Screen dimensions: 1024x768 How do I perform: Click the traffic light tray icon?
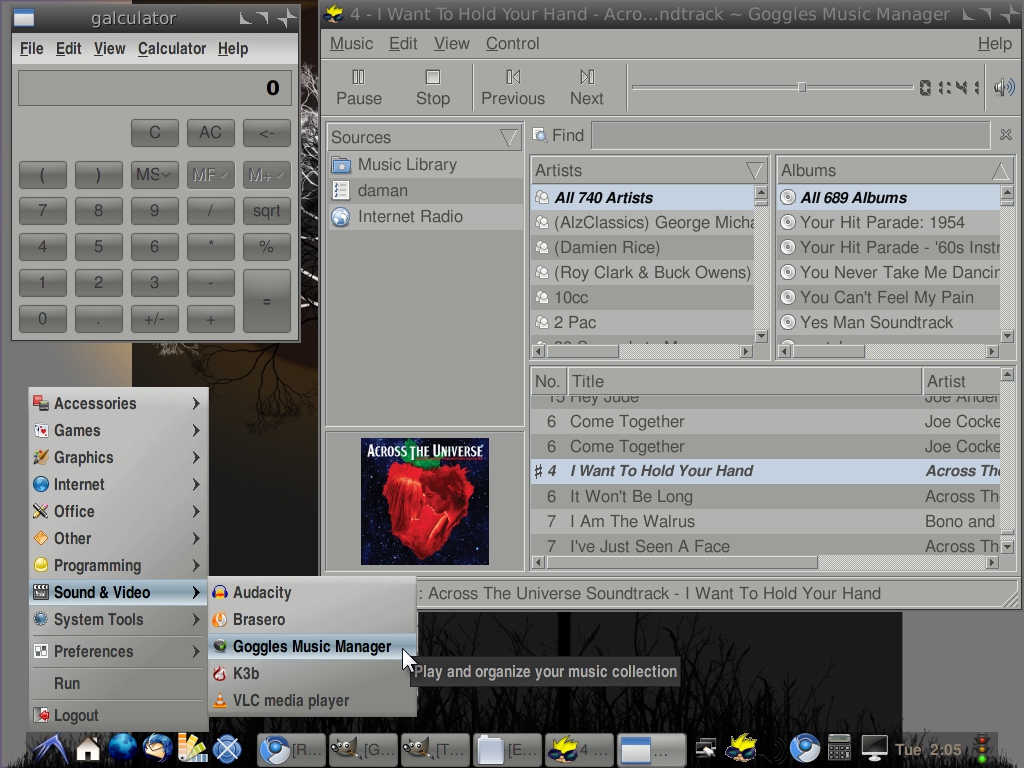click(x=981, y=748)
